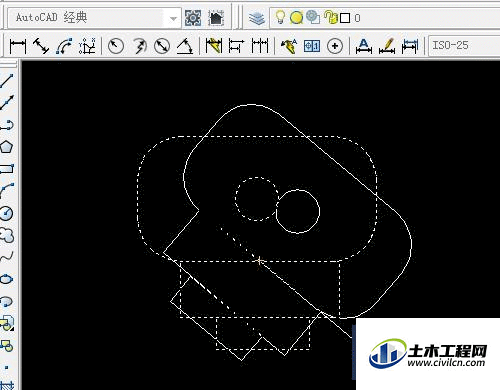Click the My Workspace icon

point(216,18)
